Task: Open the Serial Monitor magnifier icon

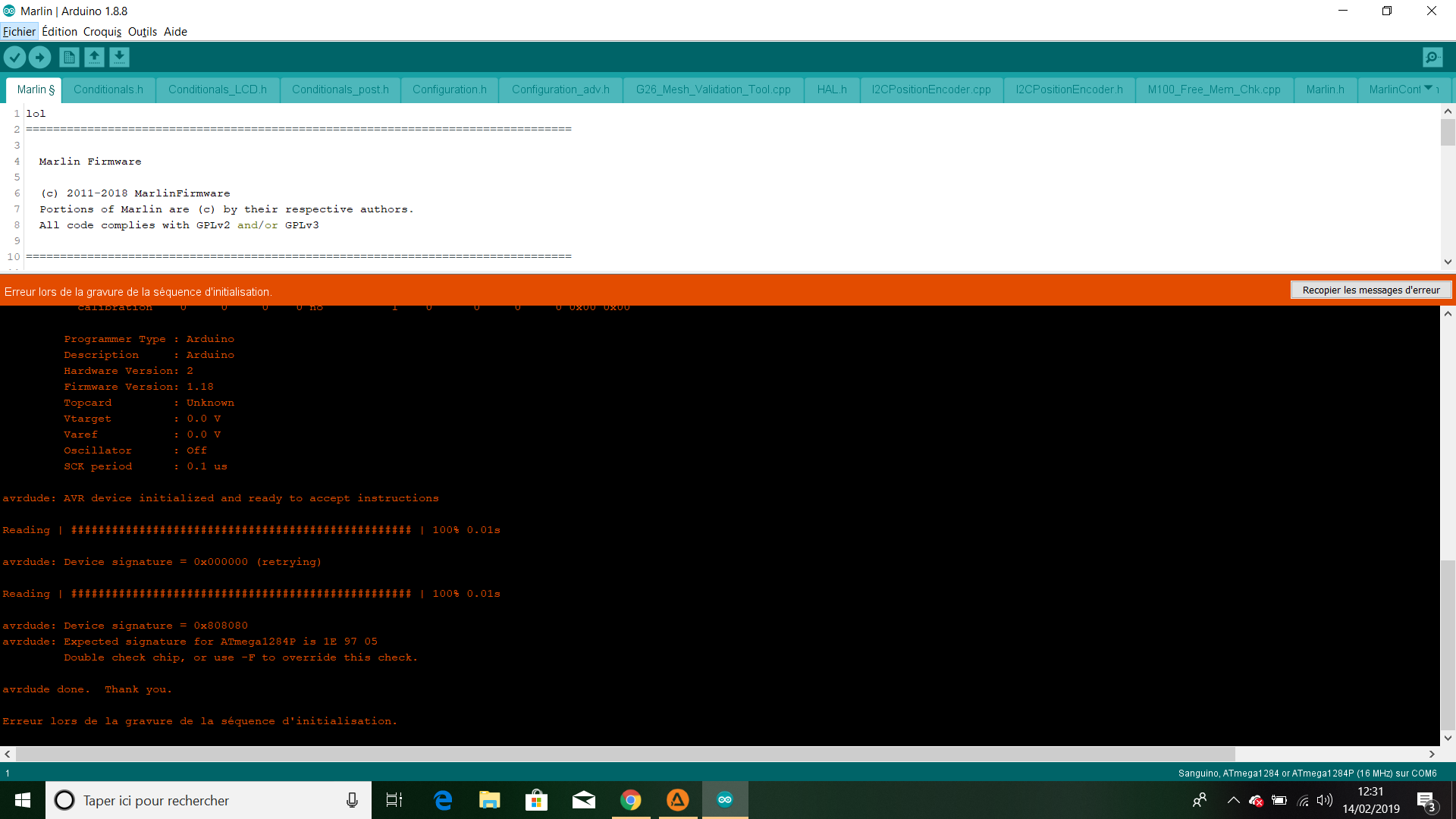Action: [1432, 57]
